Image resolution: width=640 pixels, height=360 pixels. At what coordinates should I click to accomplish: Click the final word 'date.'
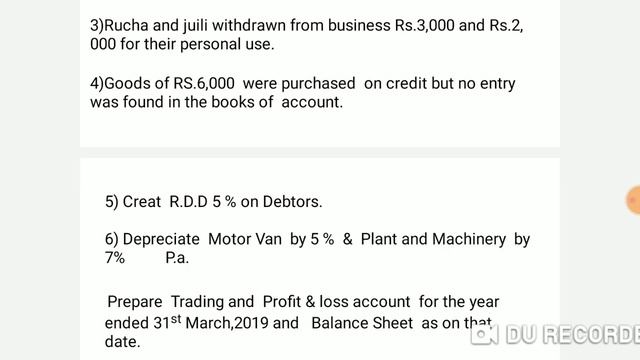tap(122, 342)
